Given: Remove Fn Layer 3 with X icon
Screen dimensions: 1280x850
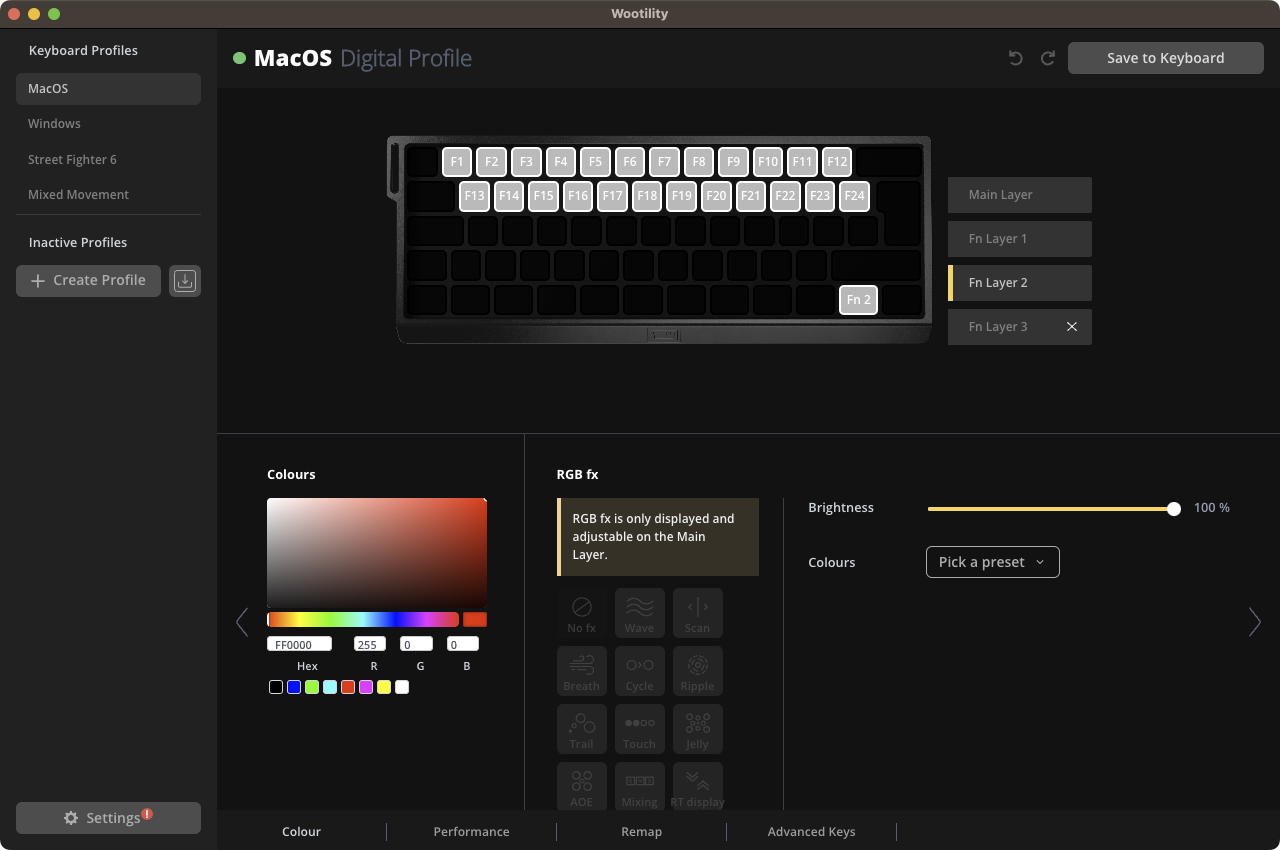Looking at the screenshot, I should click(x=1072, y=327).
